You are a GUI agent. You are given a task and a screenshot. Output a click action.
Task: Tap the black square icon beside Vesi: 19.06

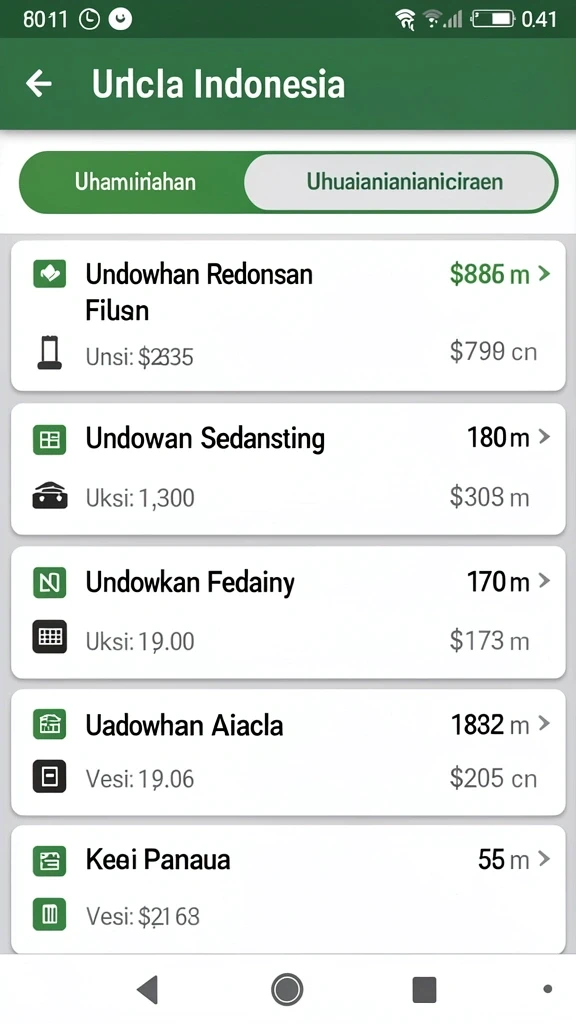[50, 776]
